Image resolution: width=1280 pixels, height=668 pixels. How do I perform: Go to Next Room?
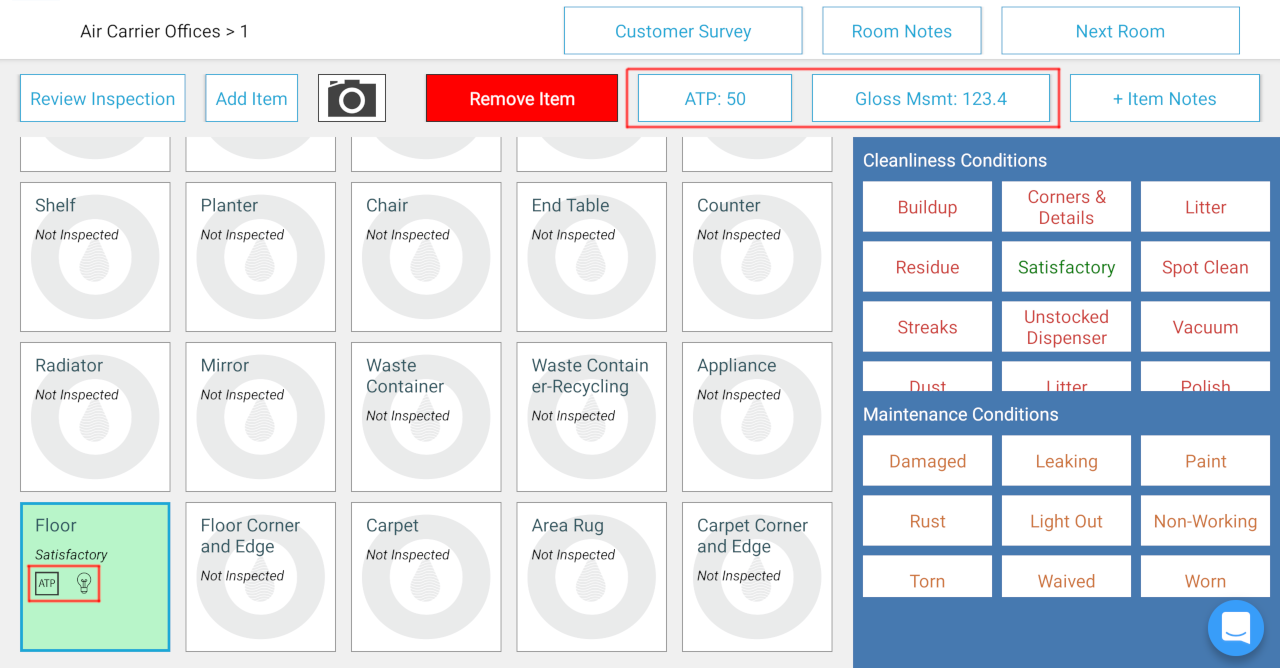pyautogui.click(x=1120, y=31)
